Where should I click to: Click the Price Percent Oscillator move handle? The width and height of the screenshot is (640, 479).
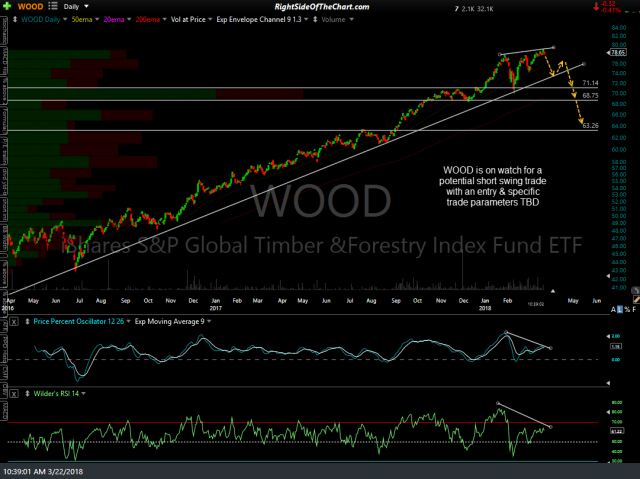[x=27, y=322]
